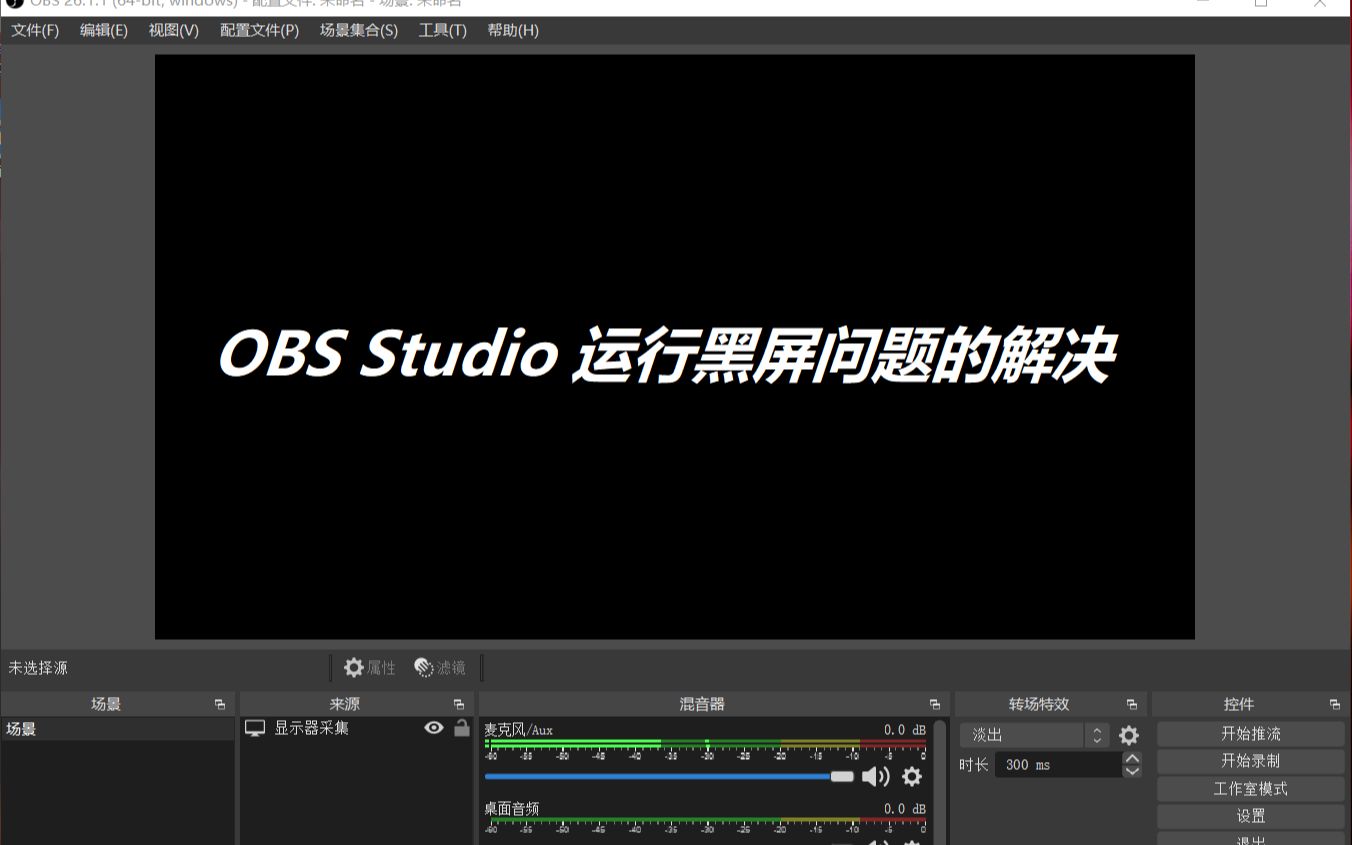Lock the 显示器采集 source
Screen dimensions: 1352x845
point(462,728)
